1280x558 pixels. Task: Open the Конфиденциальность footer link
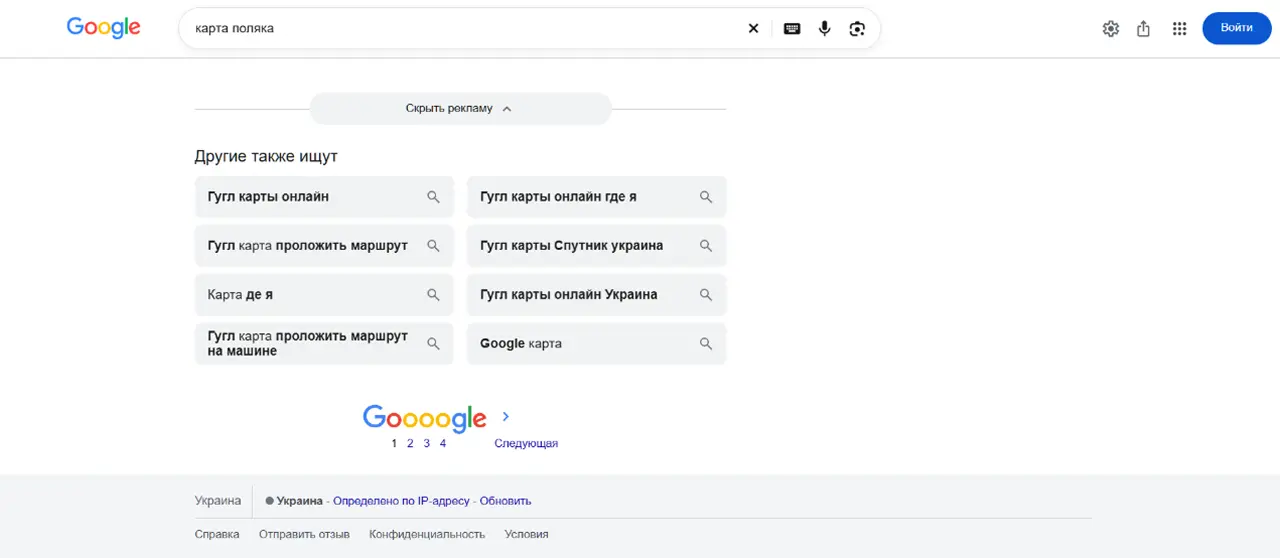pos(427,534)
